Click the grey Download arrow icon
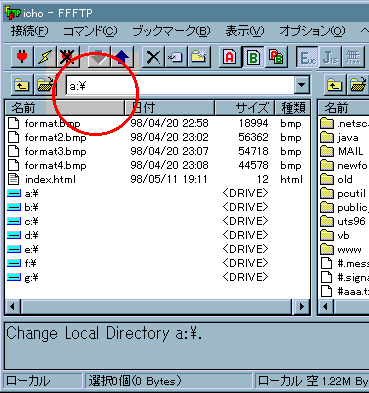The height and width of the screenshot is (393, 369). point(99,57)
